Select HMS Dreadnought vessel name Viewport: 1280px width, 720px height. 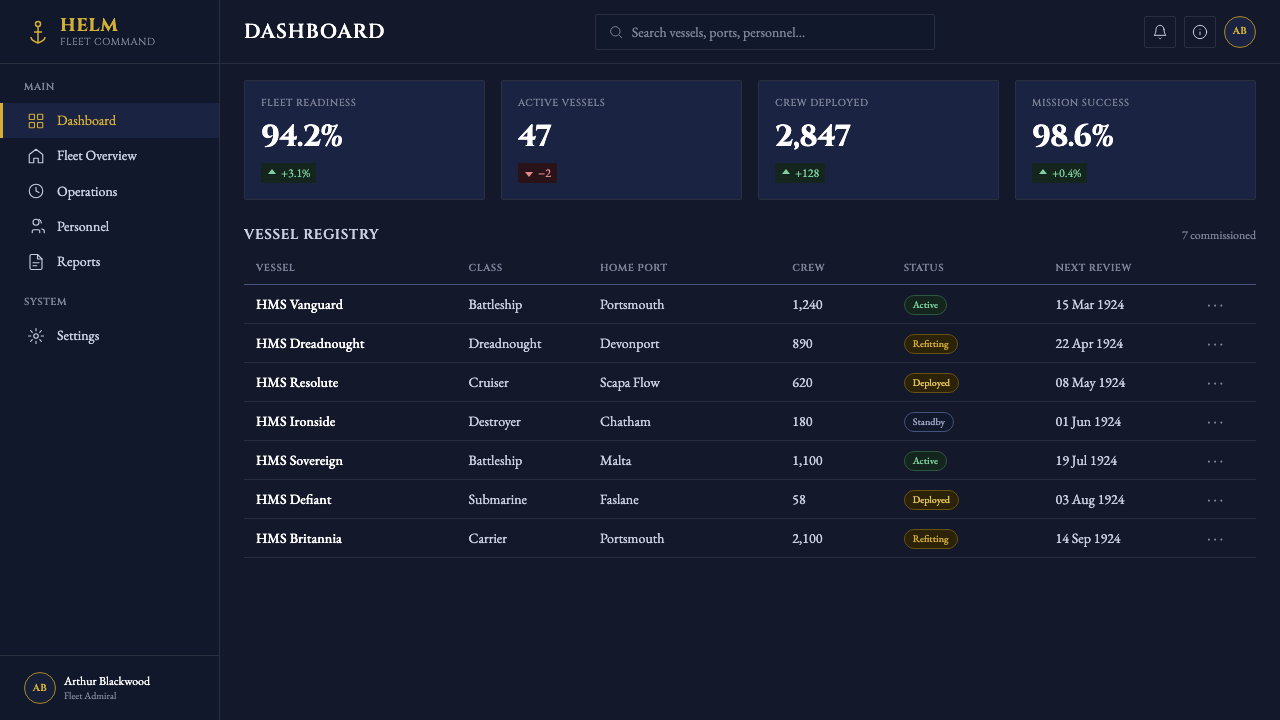(310, 344)
